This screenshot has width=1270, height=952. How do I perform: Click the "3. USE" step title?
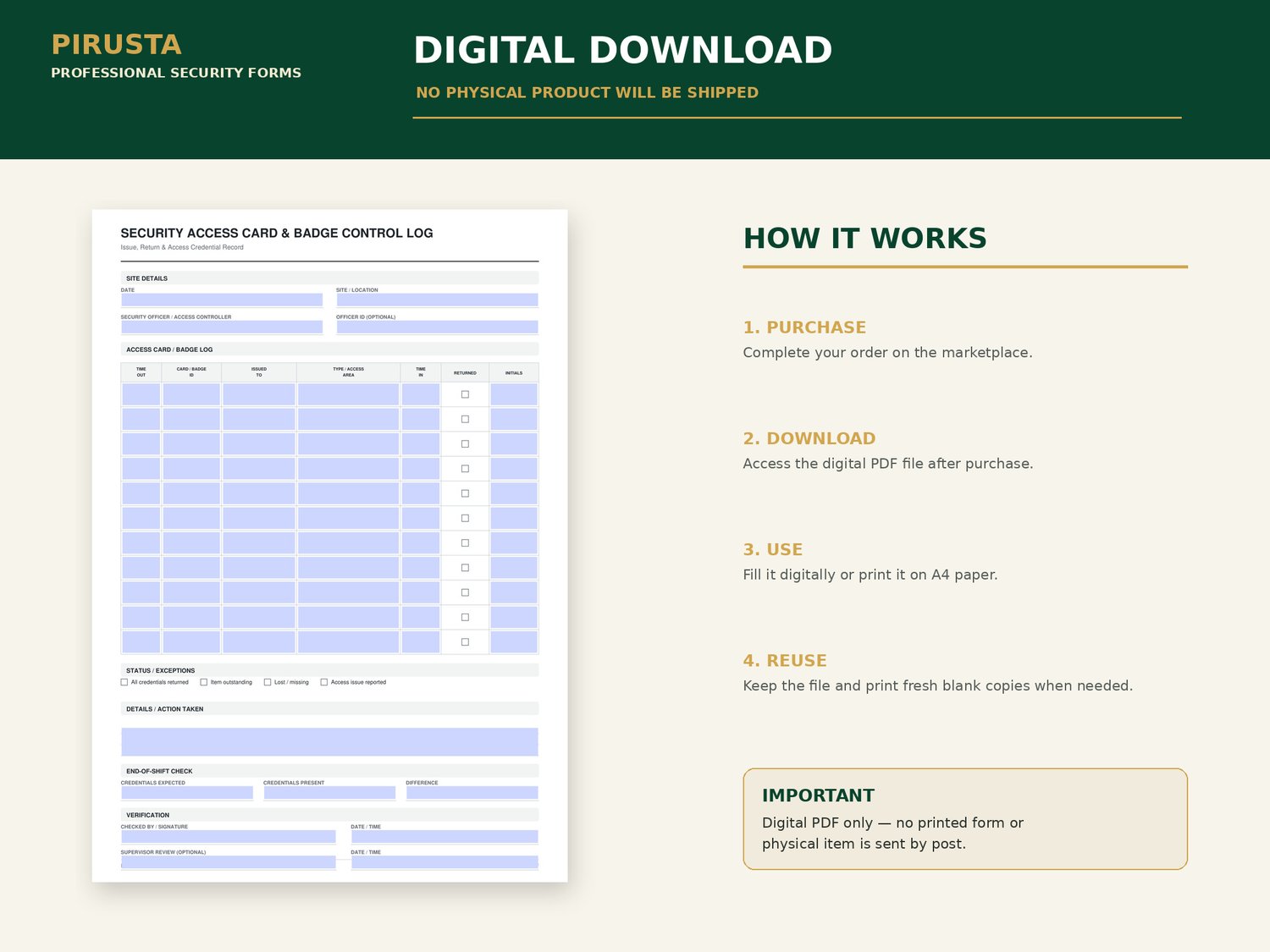773,549
